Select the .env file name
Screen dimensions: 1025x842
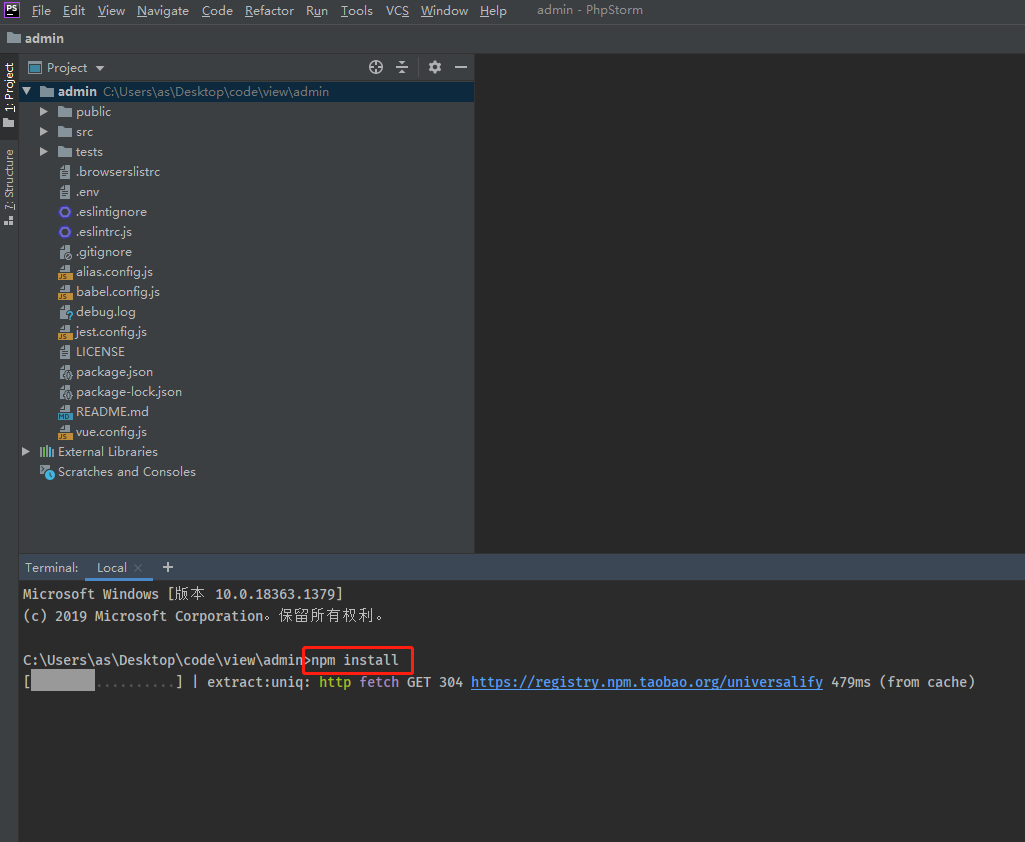click(88, 192)
